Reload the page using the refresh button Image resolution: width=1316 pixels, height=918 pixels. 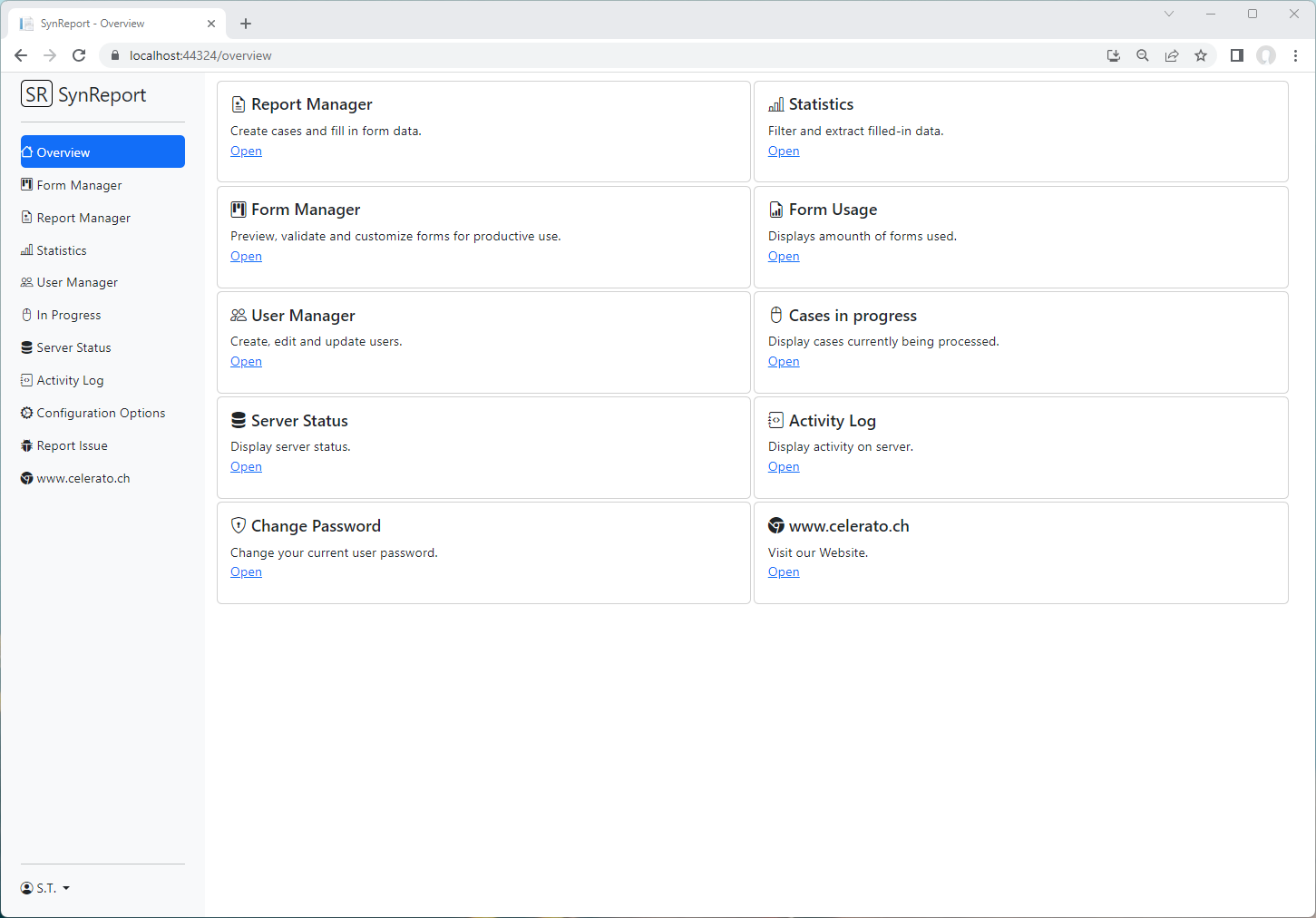pyautogui.click(x=79, y=55)
